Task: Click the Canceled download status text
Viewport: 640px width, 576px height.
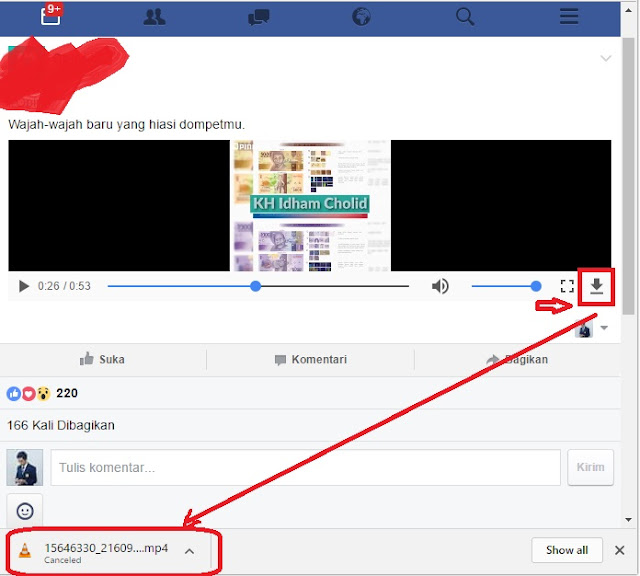Action: click(62, 560)
